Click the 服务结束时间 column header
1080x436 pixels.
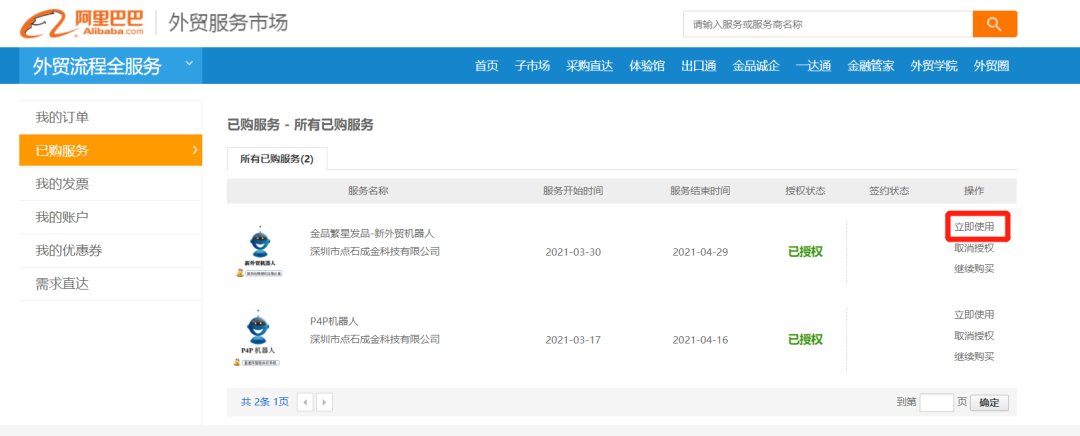[x=700, y=191]
